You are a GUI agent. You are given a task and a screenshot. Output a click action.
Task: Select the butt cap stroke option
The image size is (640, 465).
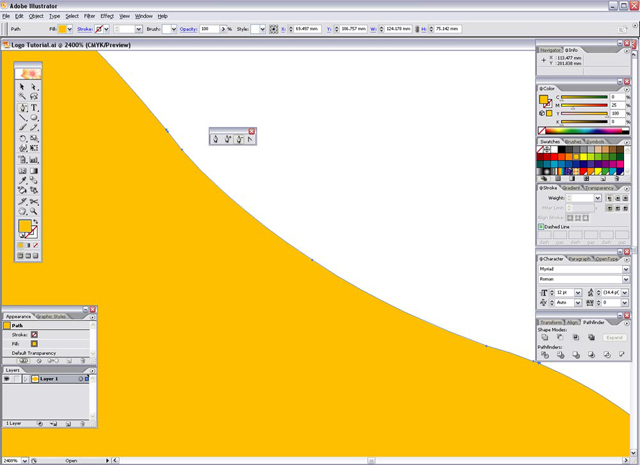[x=609, y=198]
